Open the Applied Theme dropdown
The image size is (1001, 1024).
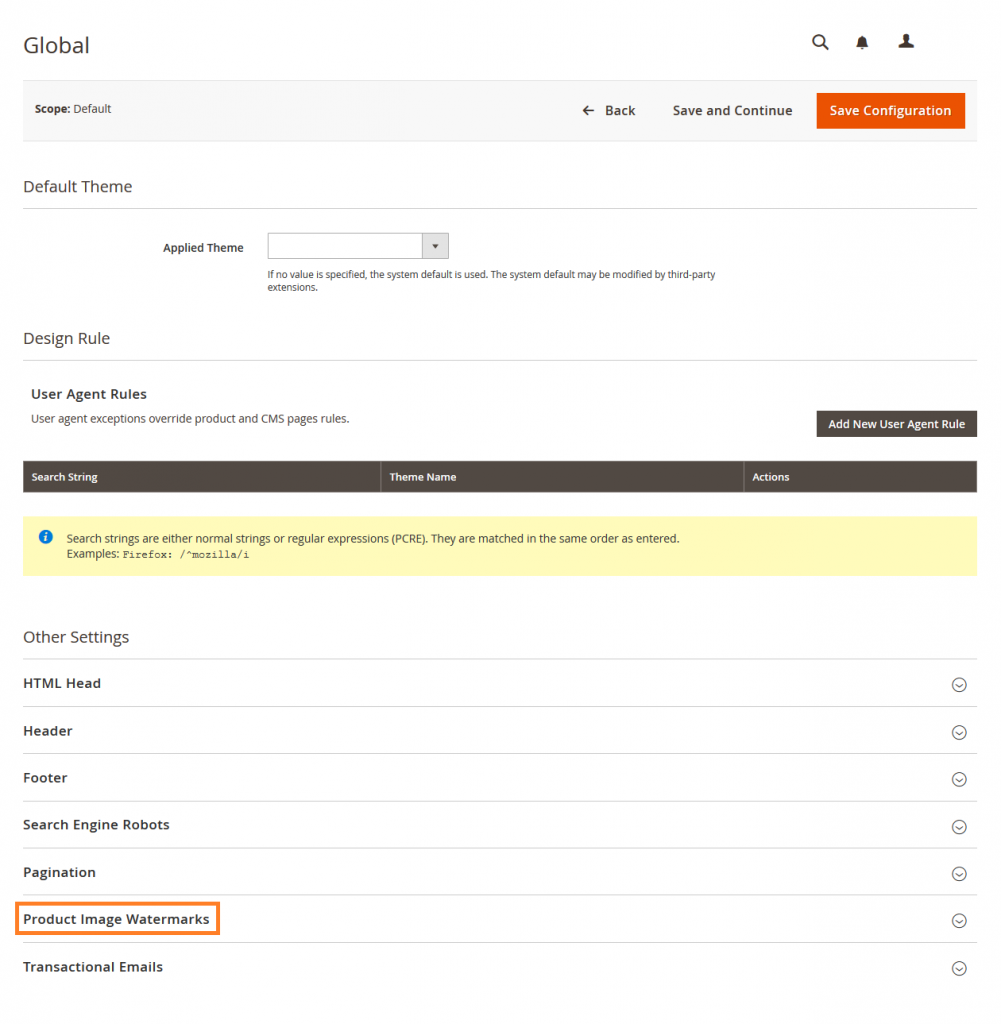(435, 245)
